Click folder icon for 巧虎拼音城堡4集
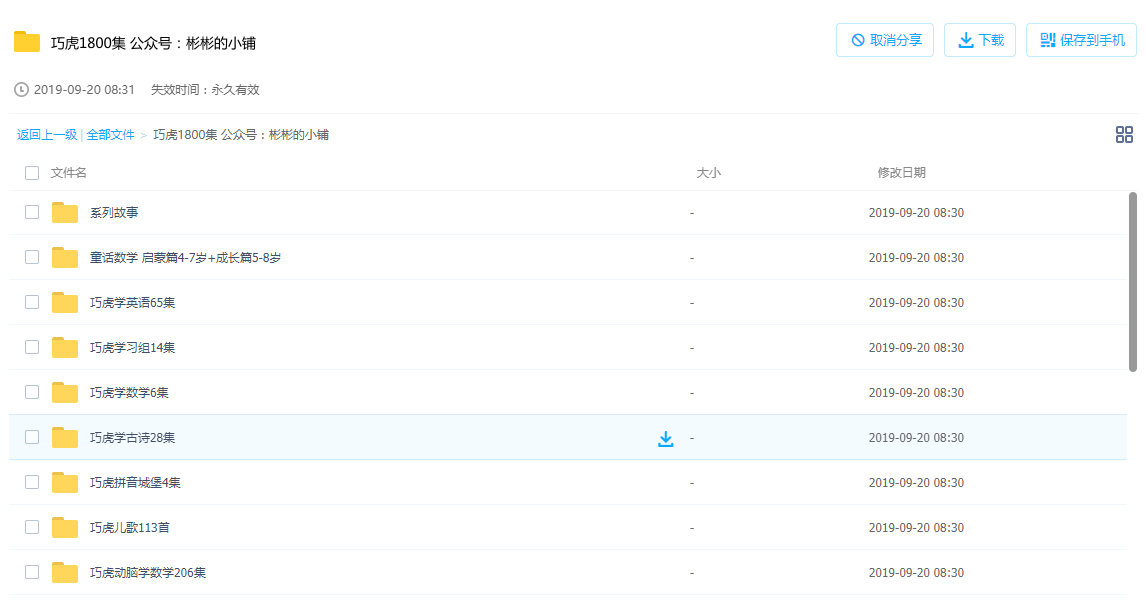Viewport: 1146px width, 609px height. point(65,483)
